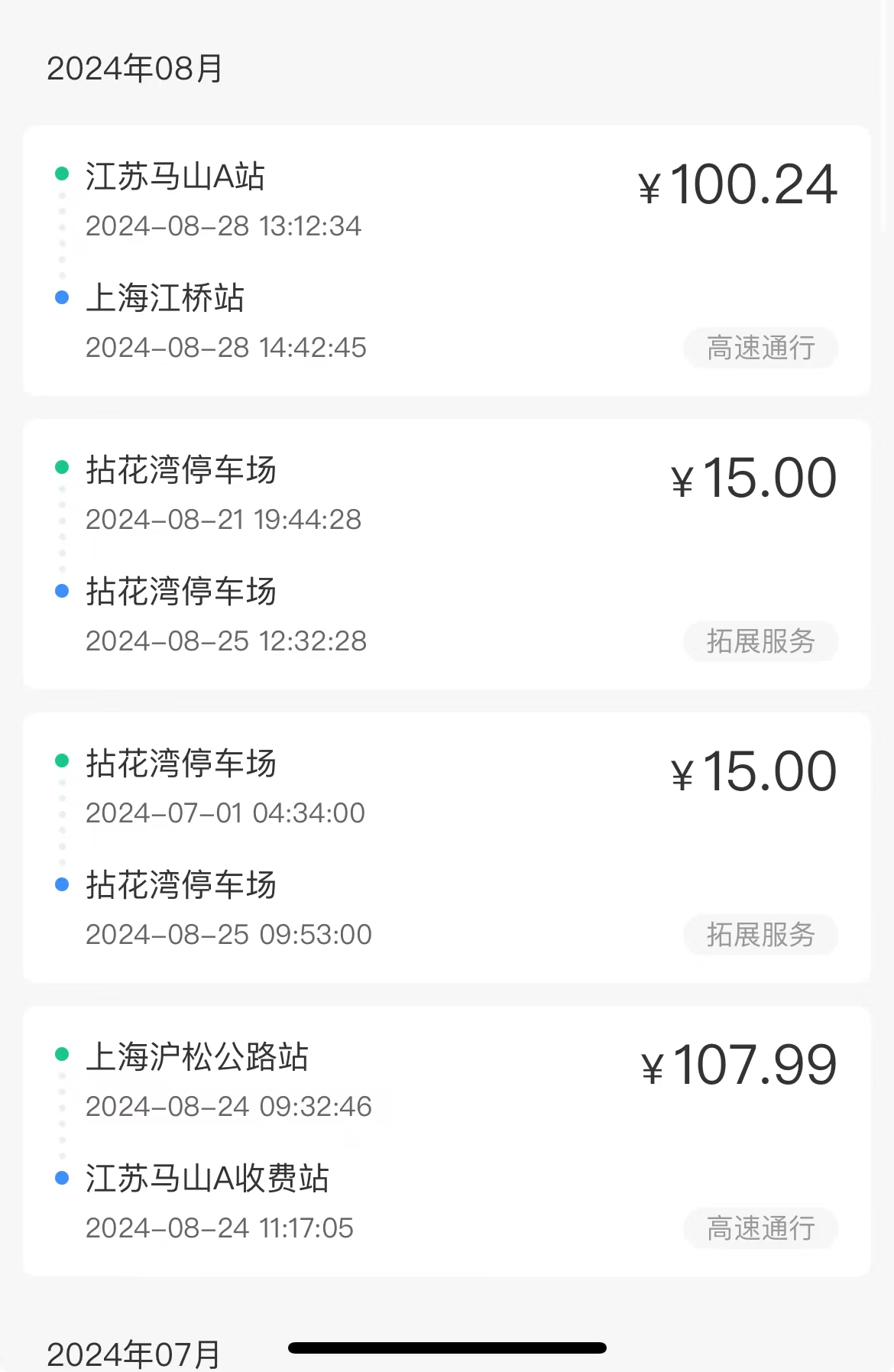Click the 2024-07-01 04:34:00 entry timestamp
The image size is (894, 1372).
225,813
